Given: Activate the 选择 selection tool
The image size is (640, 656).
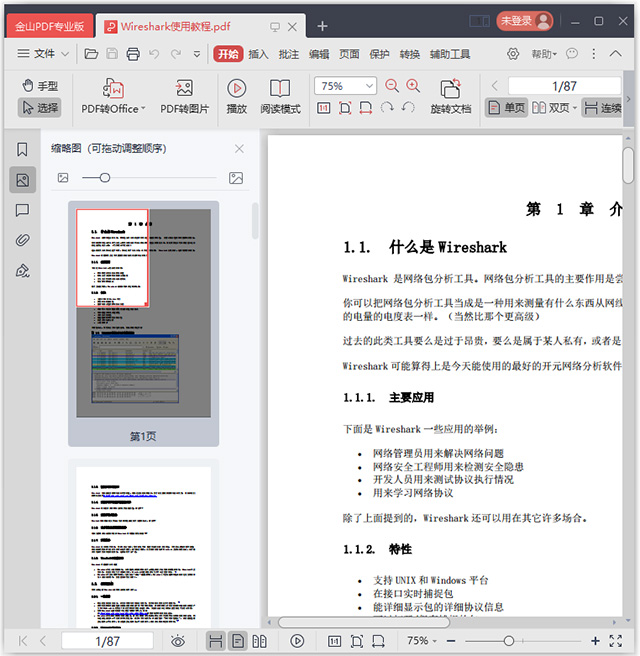Looking at the screenshot, I should pos(40,108).
